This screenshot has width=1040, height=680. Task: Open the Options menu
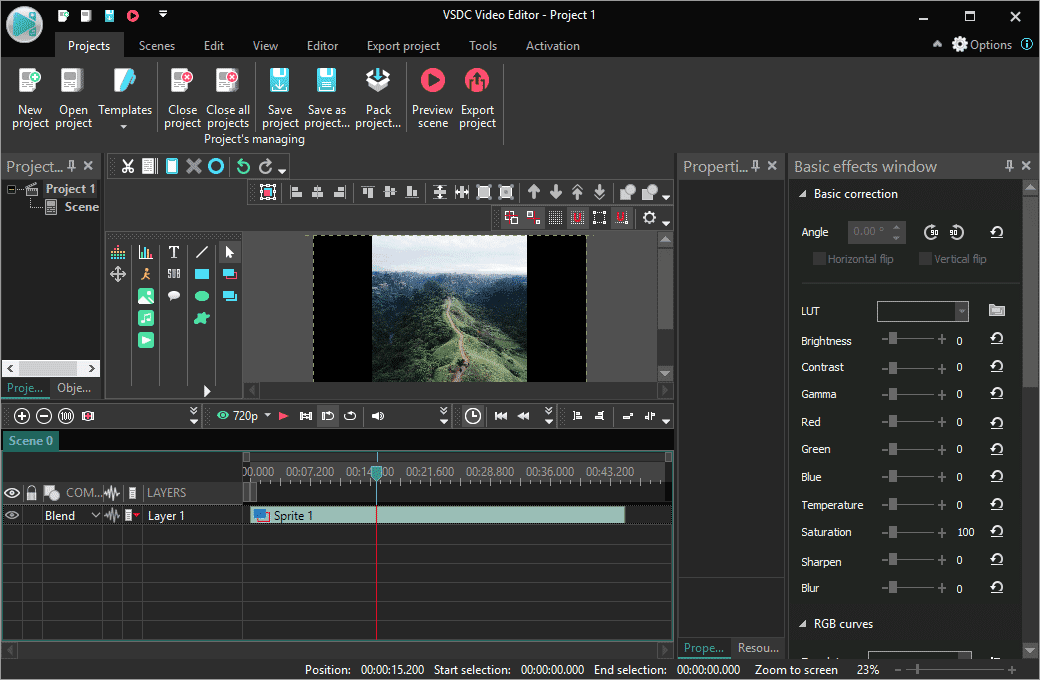pos(982,44)
